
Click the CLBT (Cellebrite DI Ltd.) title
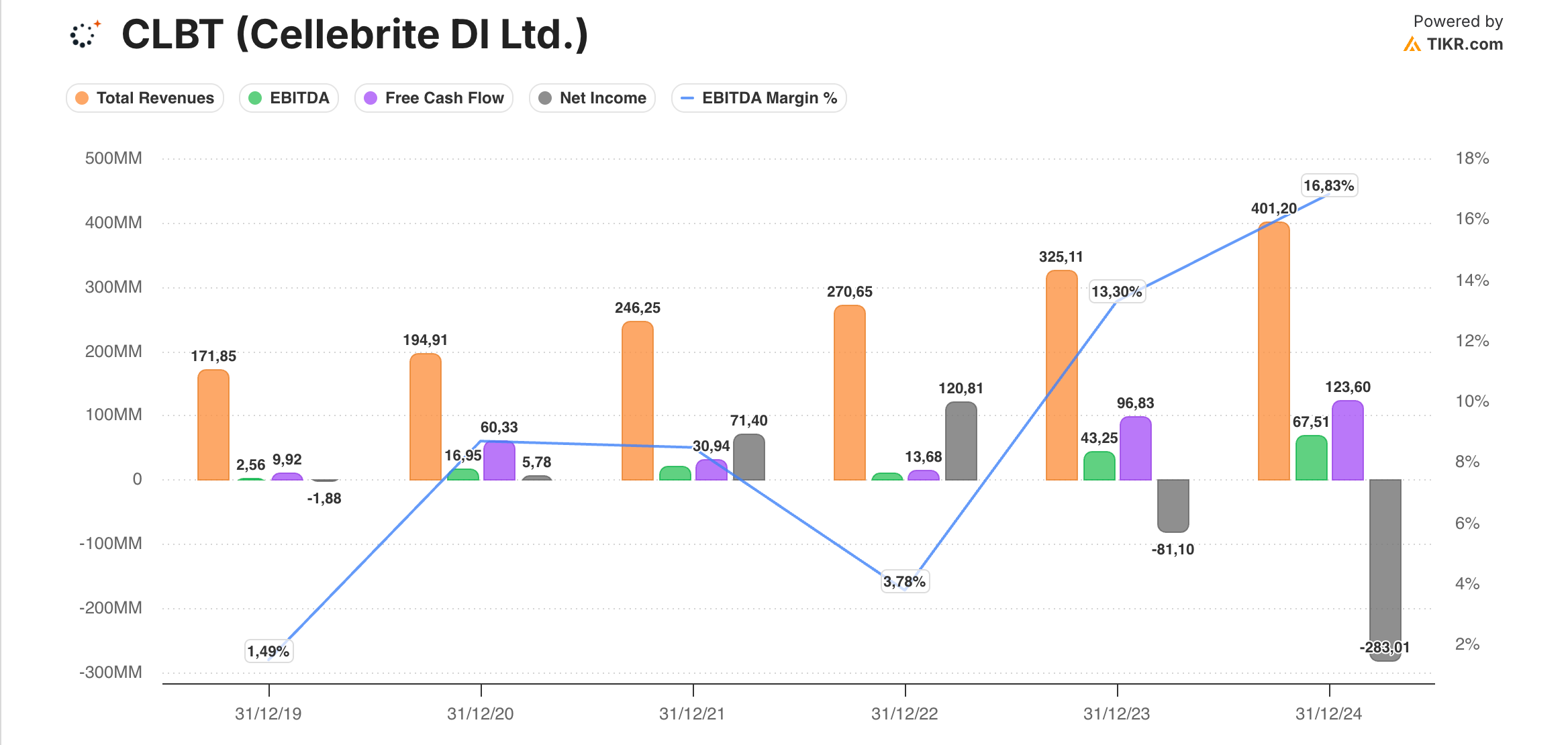(x=354, y=34)
